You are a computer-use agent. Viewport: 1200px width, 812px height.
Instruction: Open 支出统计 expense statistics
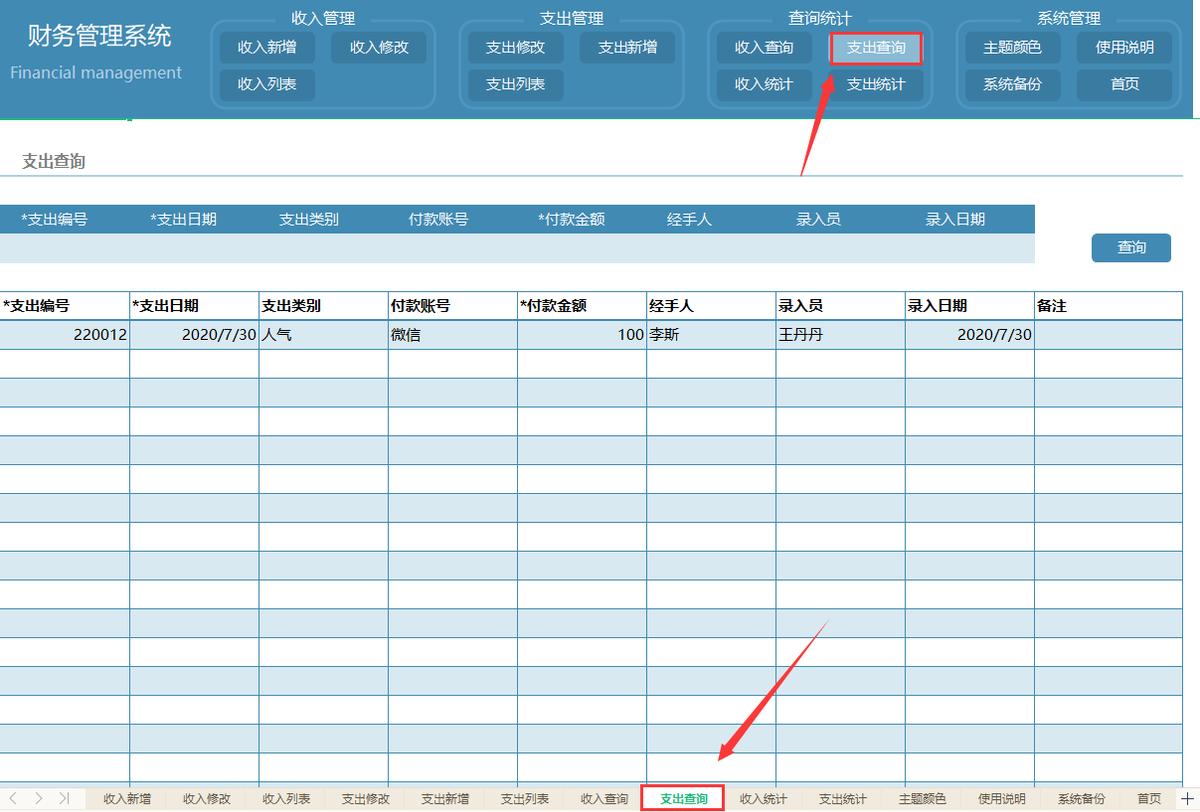coord(876,84)
